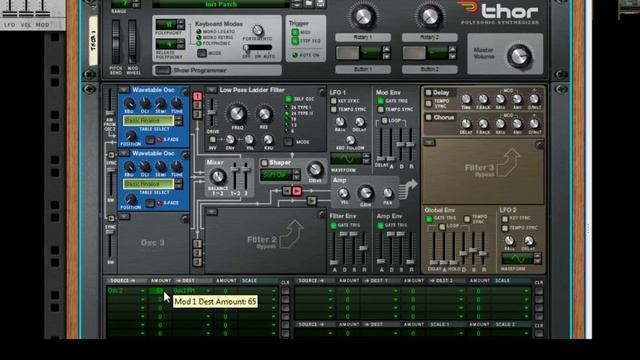640x360 pixels.
Task: Click the filter Drive slider
Action: point(211,113)
